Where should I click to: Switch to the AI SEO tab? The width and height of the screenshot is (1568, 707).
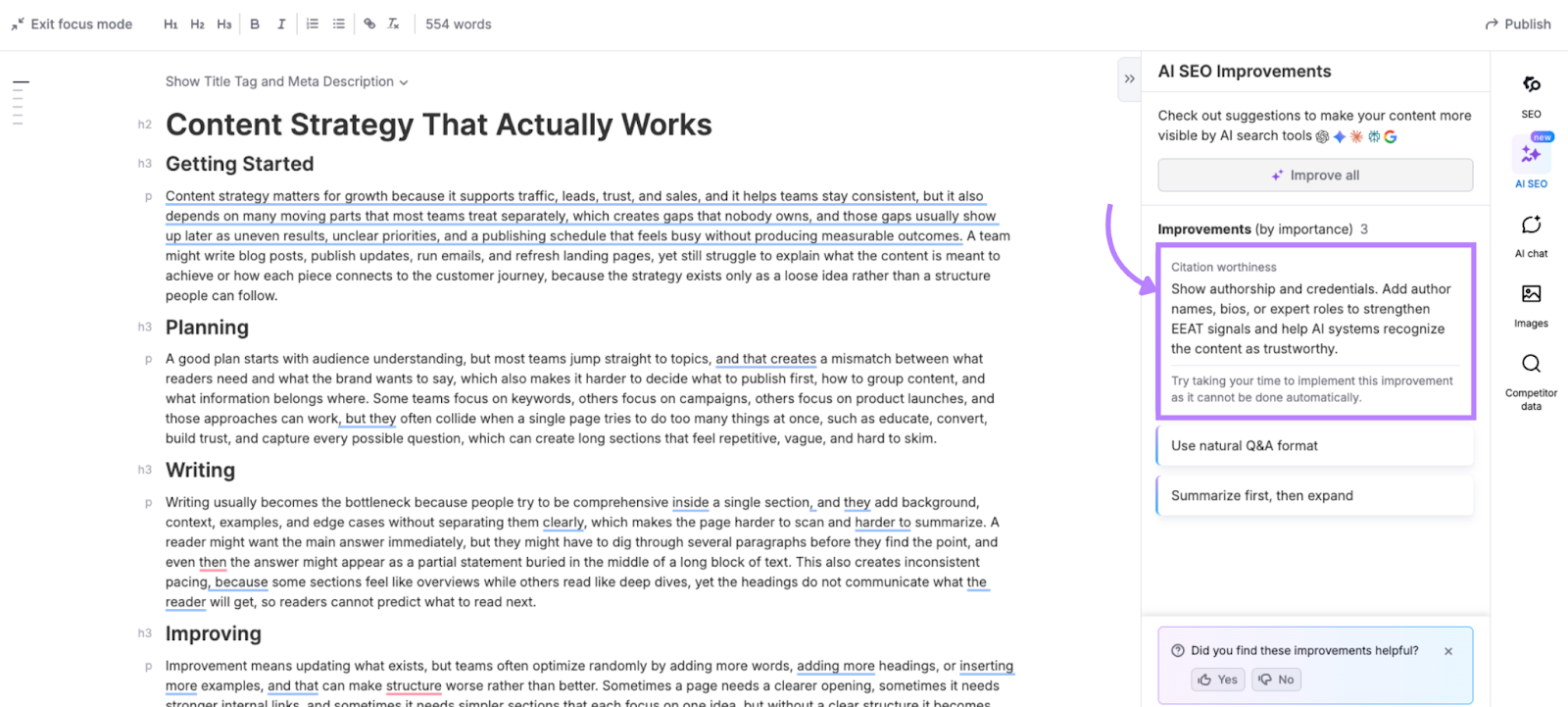pyautogui.click(x=1530, y=162)
